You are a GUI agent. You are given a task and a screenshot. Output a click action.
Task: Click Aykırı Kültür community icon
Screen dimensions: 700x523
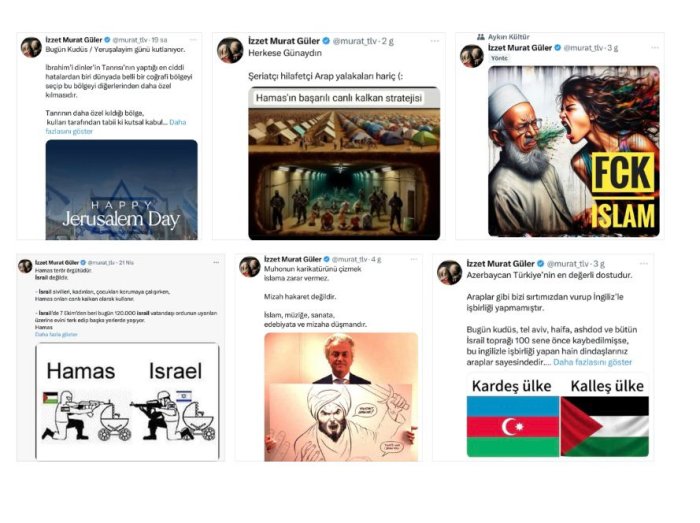pos(480,37)
